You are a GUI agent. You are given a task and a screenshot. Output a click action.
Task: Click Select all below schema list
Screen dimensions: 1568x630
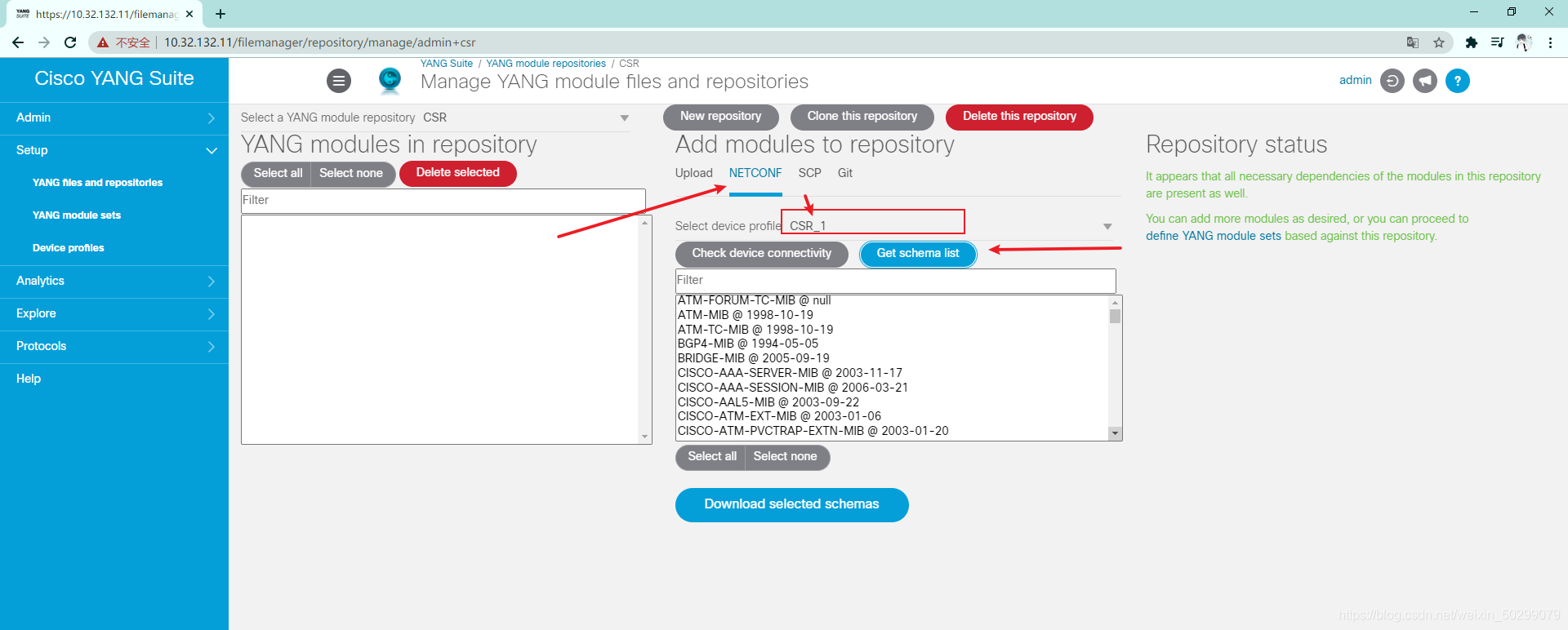[x=711, y=457]
